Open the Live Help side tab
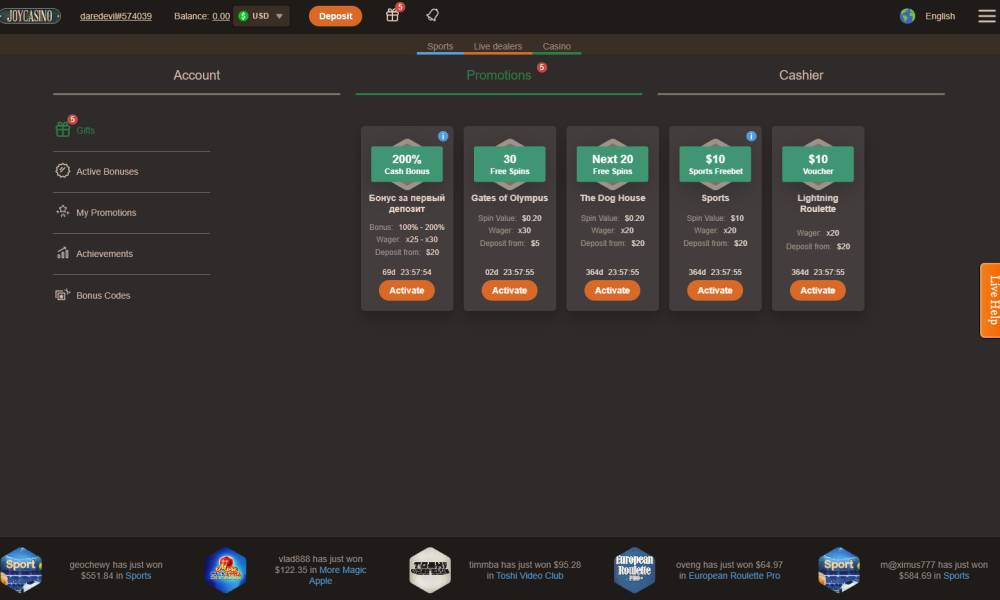1000x600 pixels. coord(990,300)
